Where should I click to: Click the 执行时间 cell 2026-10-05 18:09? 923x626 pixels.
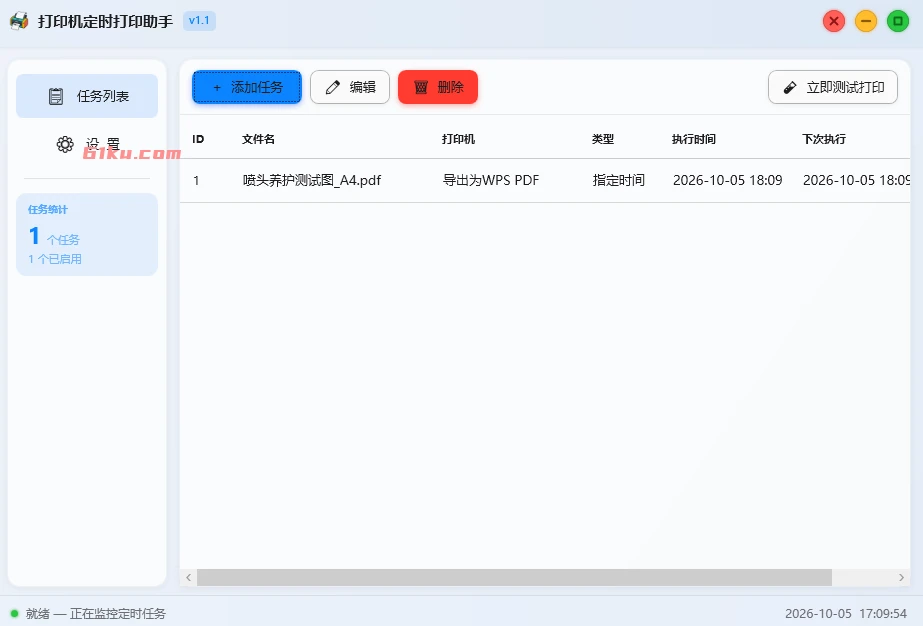(728, 180)
